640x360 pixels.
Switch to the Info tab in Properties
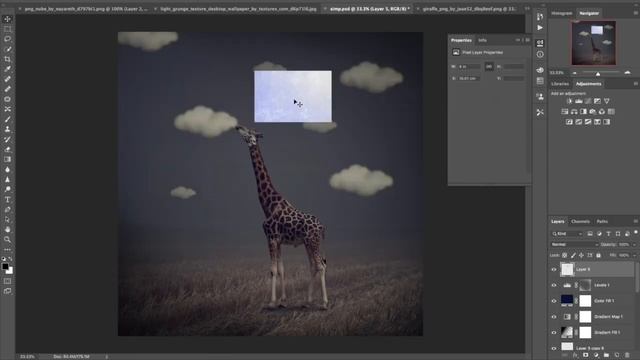coord(482,40)
